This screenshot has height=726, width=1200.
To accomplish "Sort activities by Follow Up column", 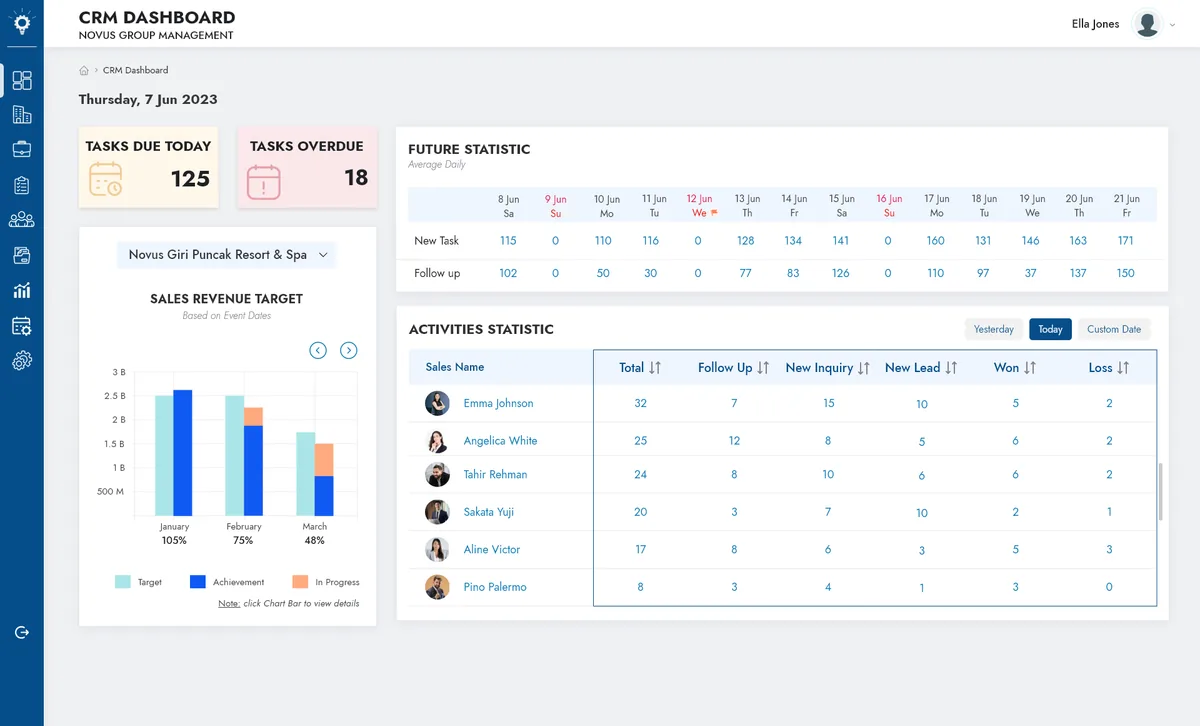I will click(x=763, y=368).
